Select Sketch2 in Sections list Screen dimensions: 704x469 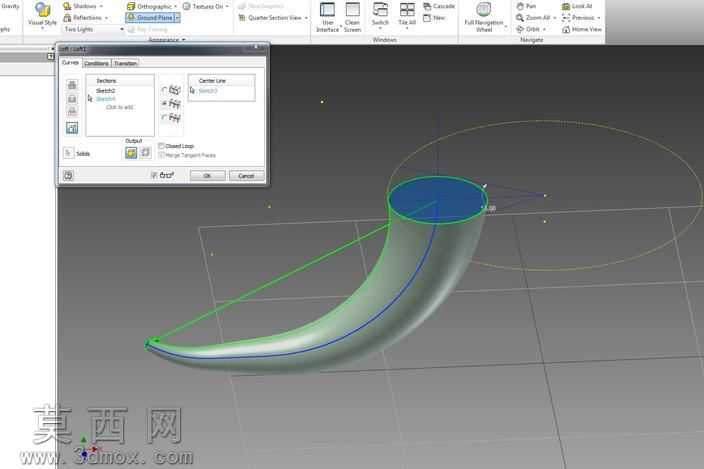106,91
